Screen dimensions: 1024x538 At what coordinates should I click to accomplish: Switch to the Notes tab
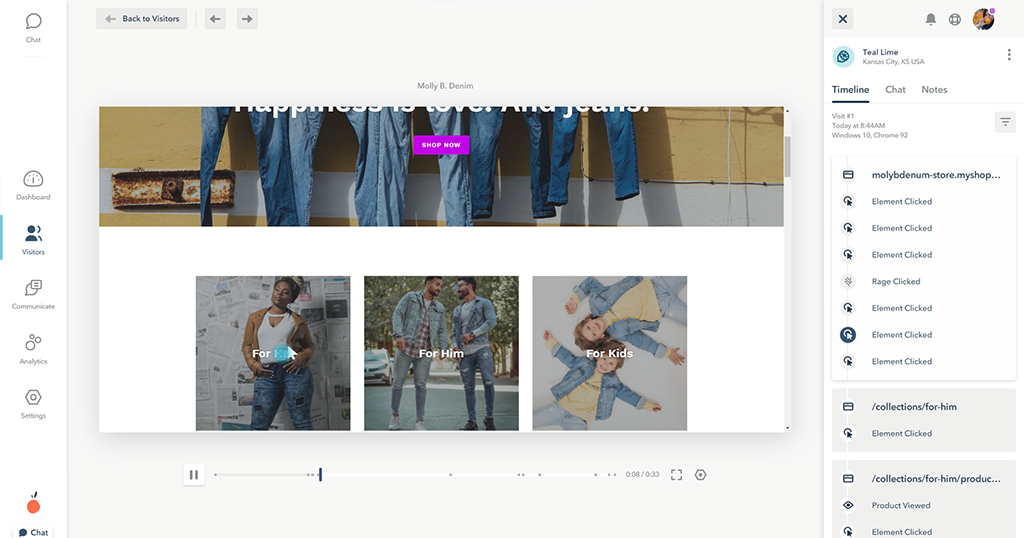(934, 90)
